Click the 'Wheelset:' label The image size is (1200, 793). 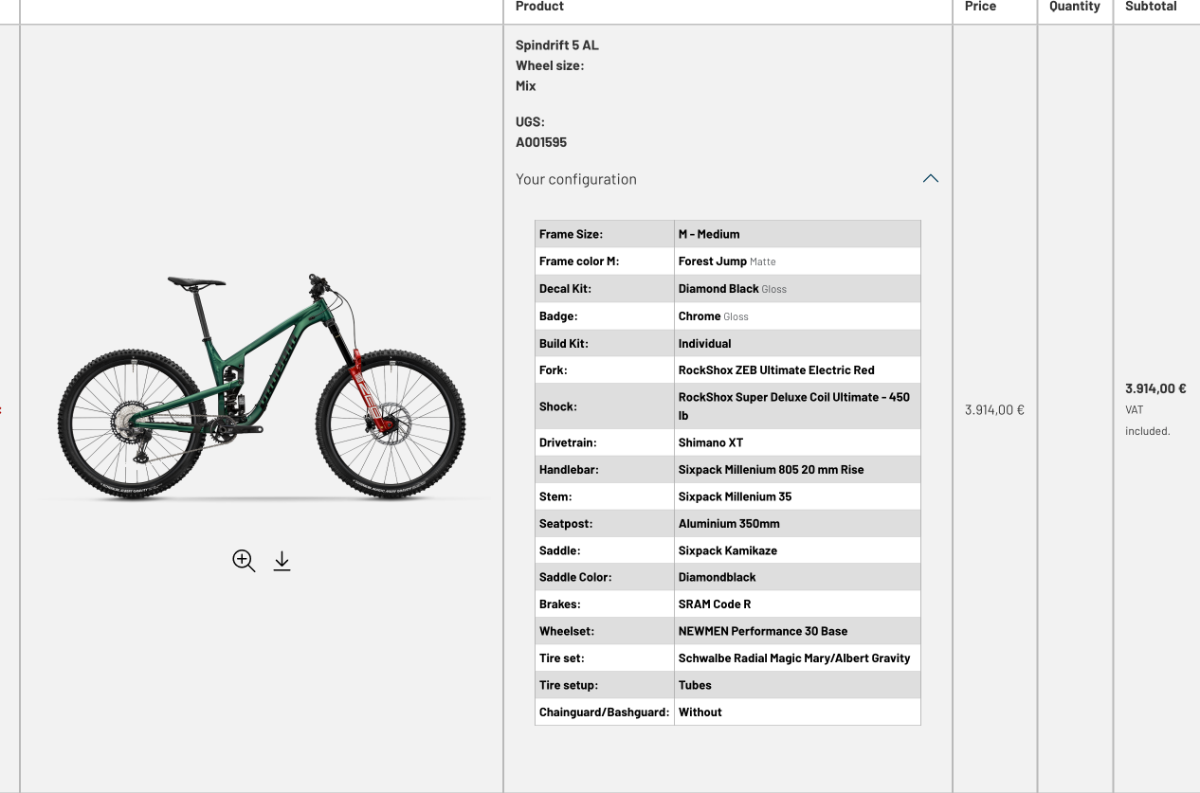click(567, 631)
